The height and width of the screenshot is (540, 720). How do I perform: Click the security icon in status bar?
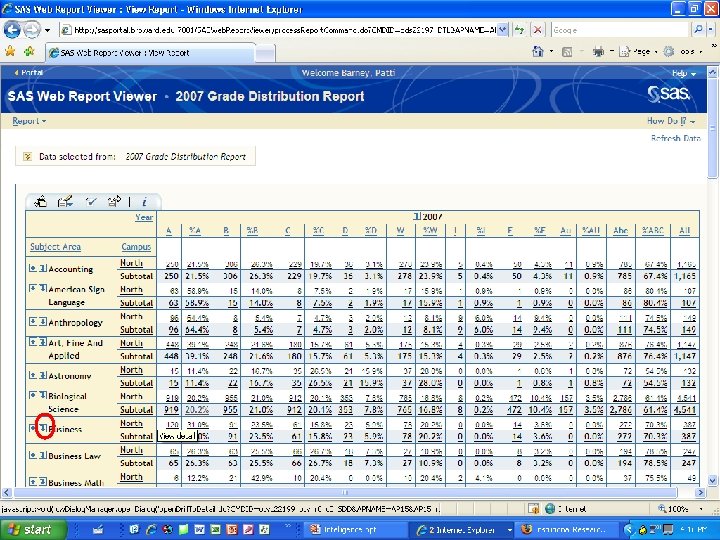(534, 508)
